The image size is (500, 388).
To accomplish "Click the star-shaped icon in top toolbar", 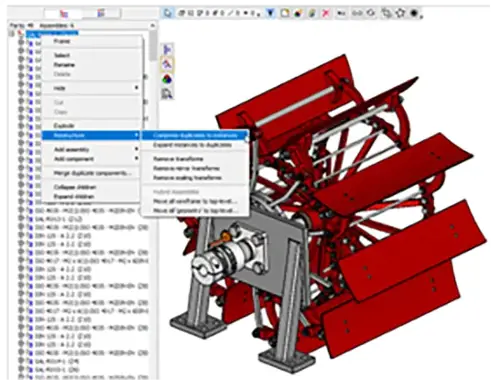I will tap(400, 13).
